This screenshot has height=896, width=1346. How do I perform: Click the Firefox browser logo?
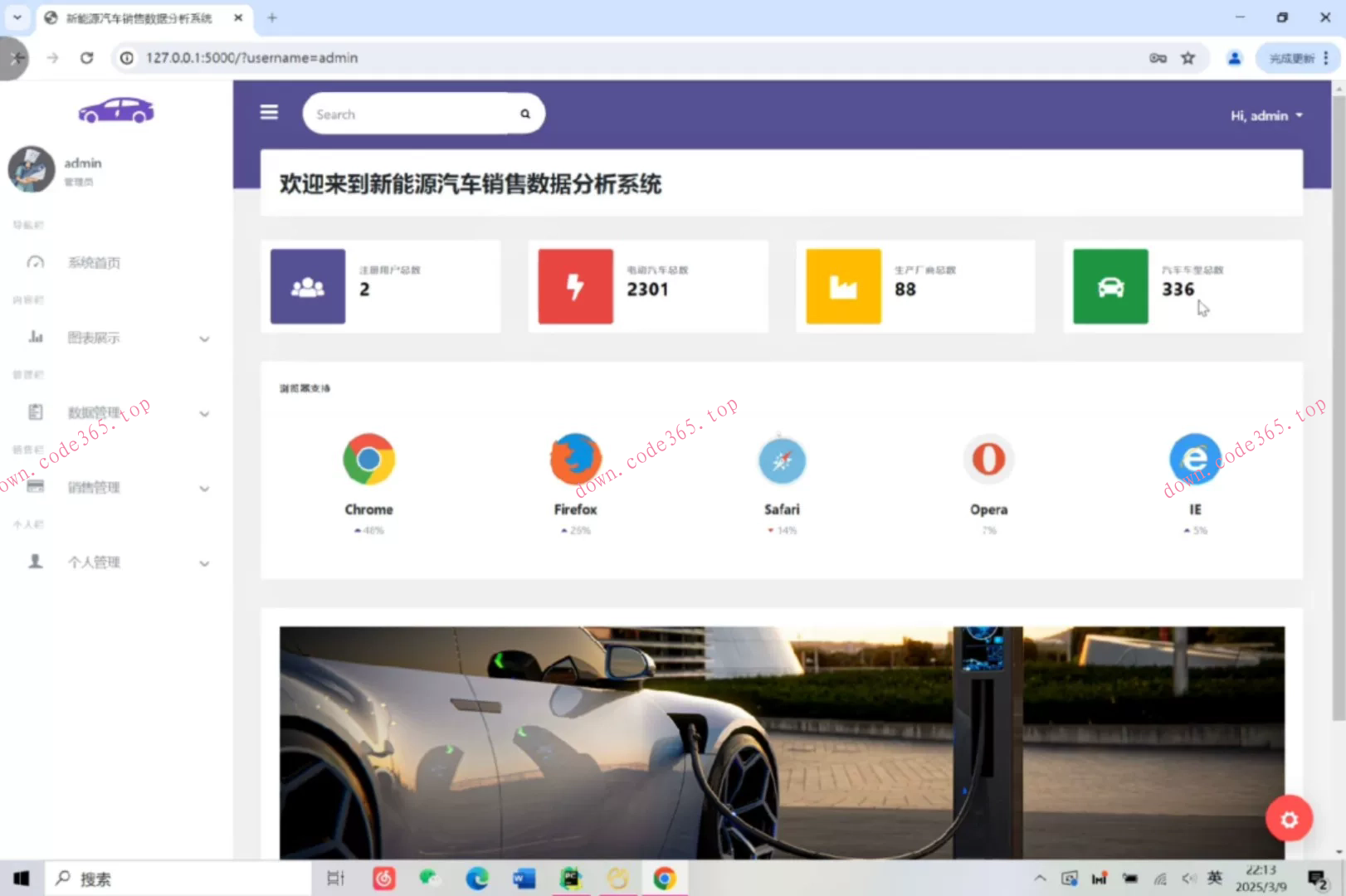pos(575,459)
